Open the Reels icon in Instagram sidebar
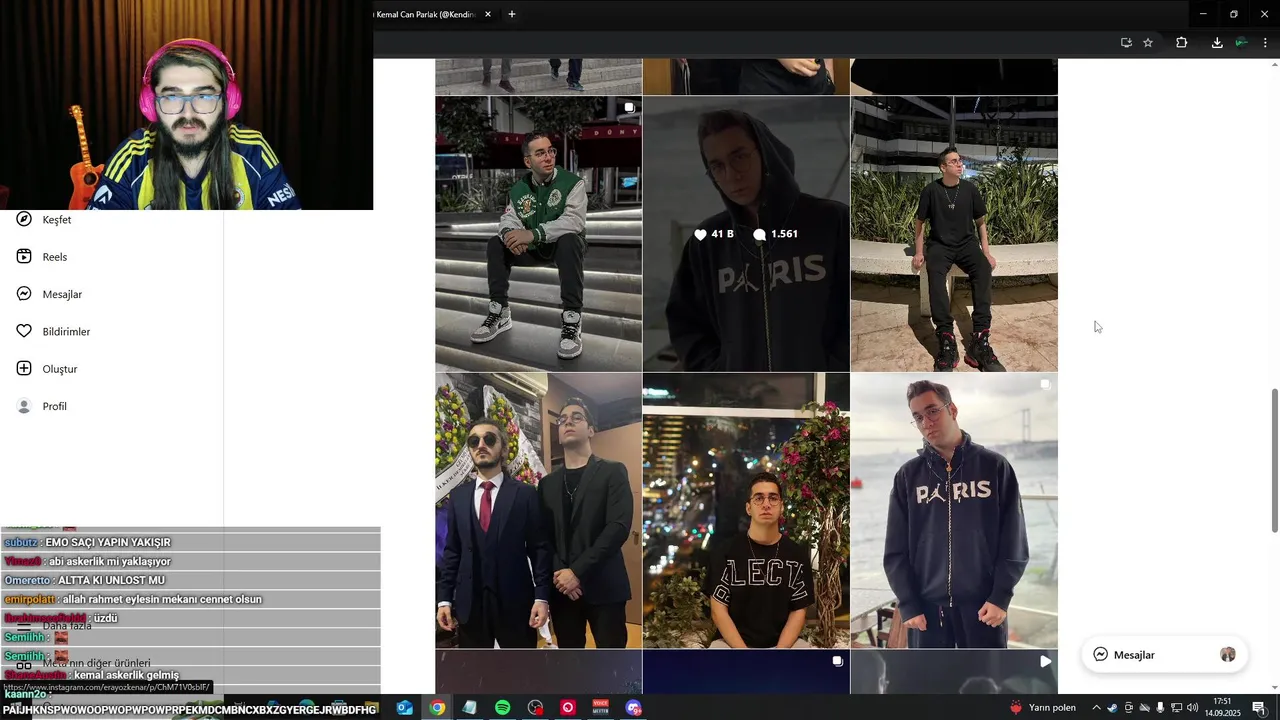This screenshot has width=1280, height=720. click(x=24, y=257)
